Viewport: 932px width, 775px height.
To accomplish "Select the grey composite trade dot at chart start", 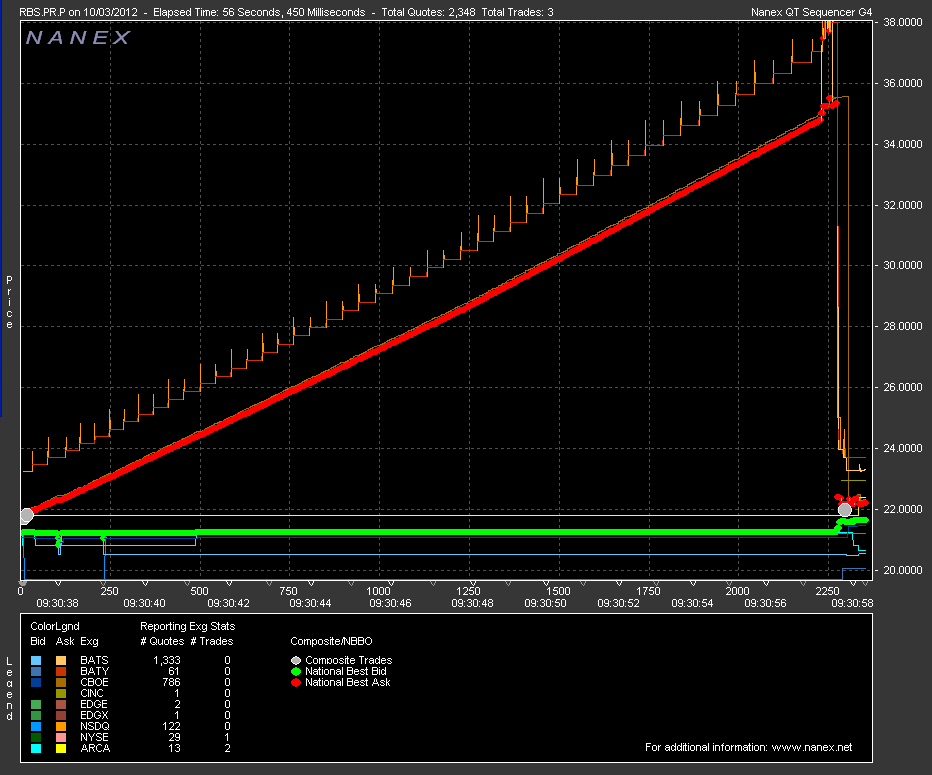I will pos(27,515).
